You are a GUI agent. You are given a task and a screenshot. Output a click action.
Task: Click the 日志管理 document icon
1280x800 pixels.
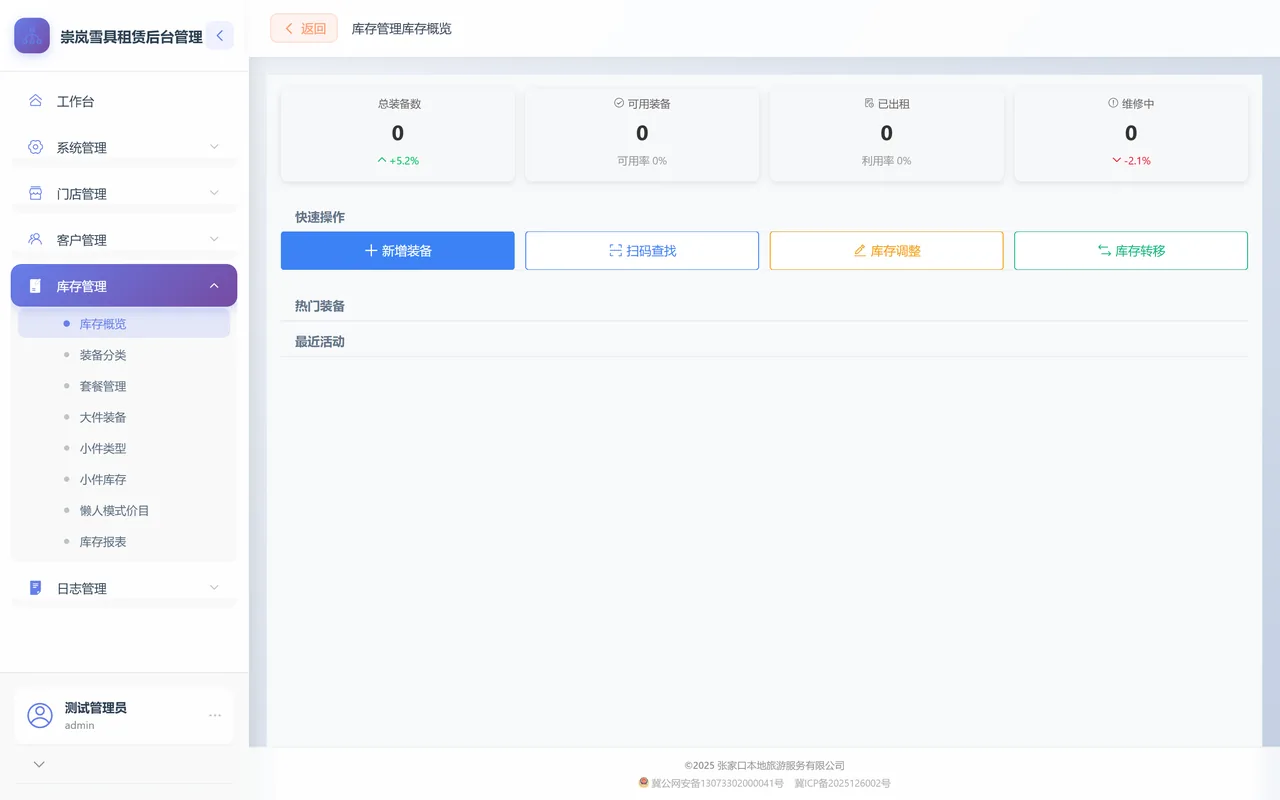tap(36, 588)
